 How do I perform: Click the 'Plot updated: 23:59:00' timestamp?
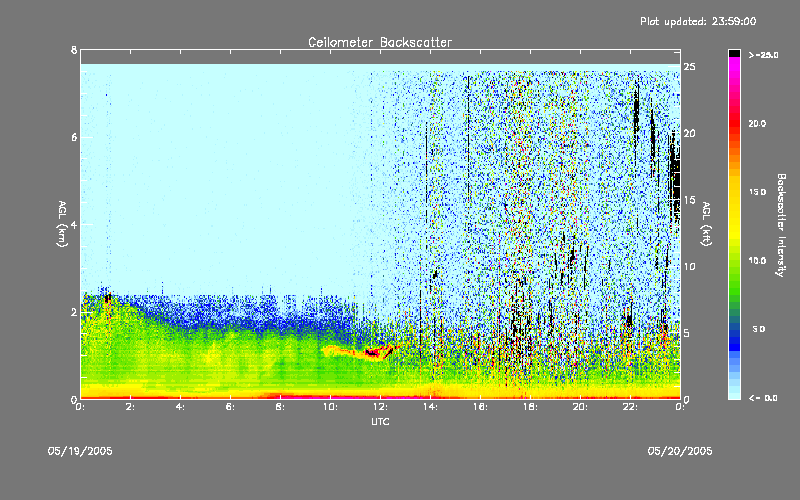[698, 21]
